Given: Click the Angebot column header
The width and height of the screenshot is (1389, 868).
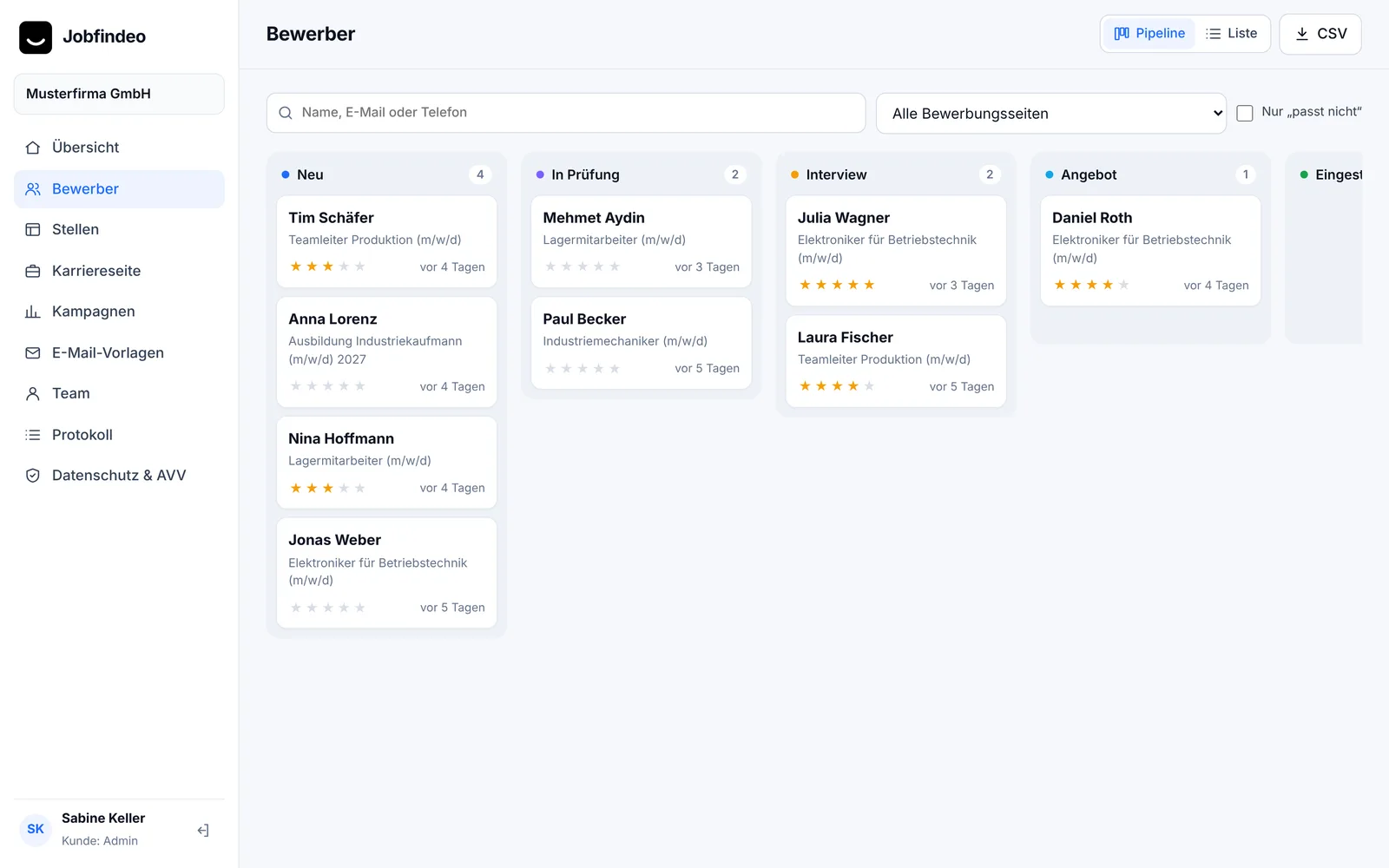Looking at the screenshot, I should tap(1150, 174).
